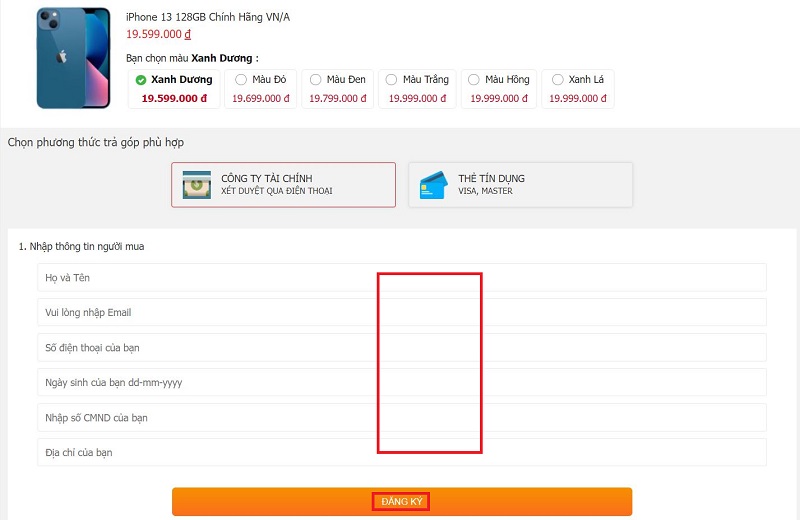
Task: Click Số điện thoại của bạn field
Action: point(402,348)
